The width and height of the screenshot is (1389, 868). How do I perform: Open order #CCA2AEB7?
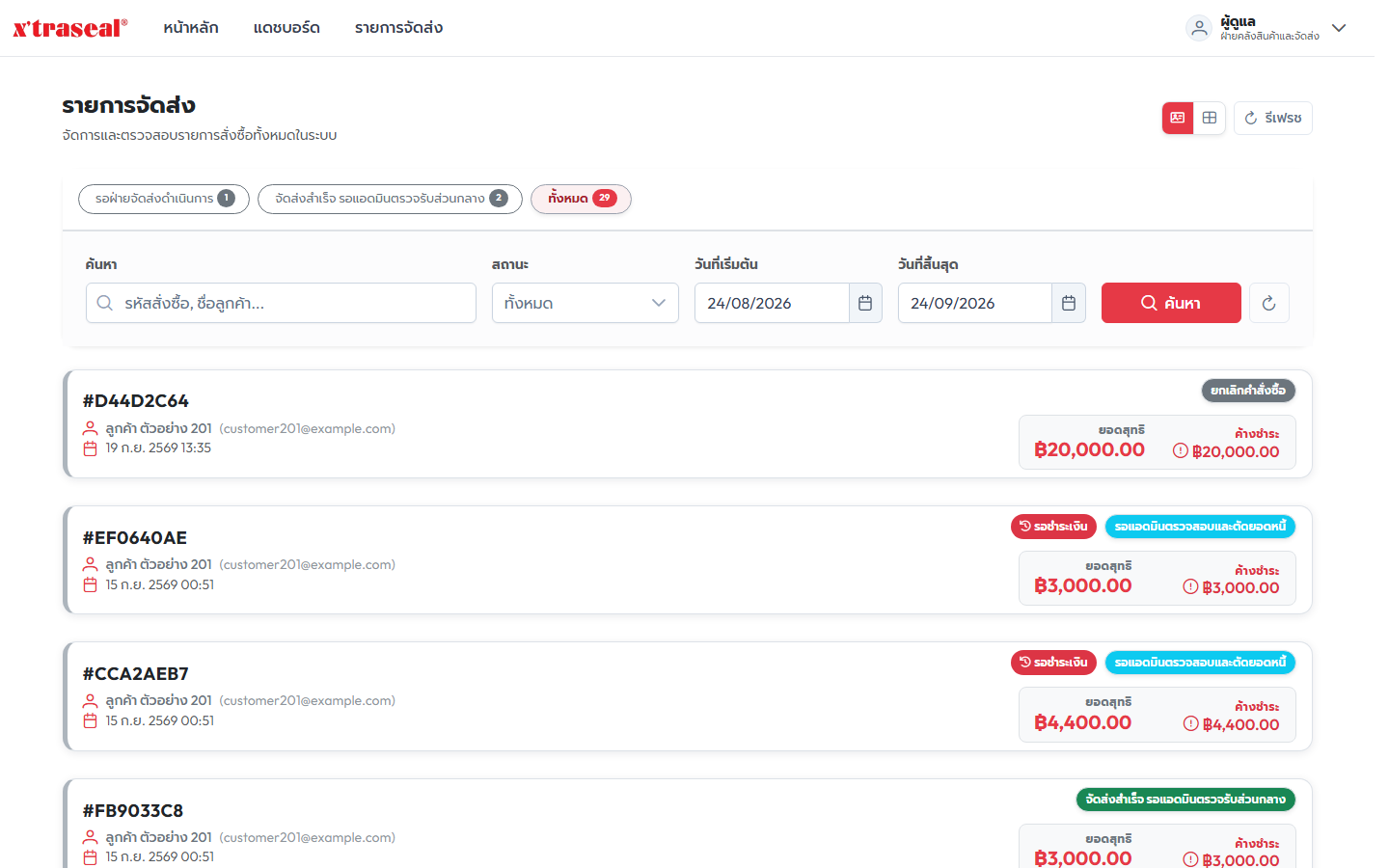(x=136, y=673)
